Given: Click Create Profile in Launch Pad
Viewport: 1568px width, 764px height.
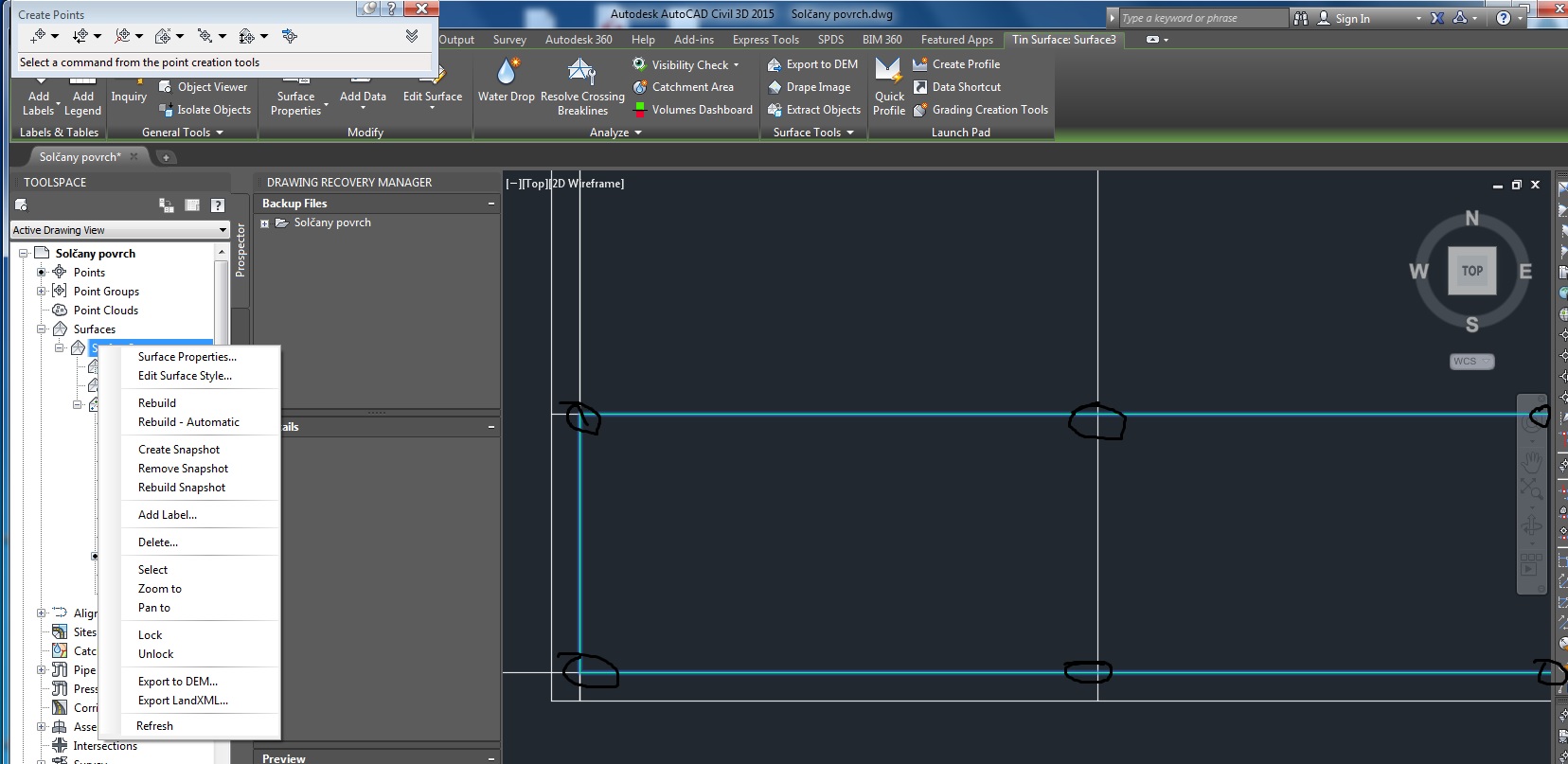Looking at the screenshot, I should (x=956, y=64).
